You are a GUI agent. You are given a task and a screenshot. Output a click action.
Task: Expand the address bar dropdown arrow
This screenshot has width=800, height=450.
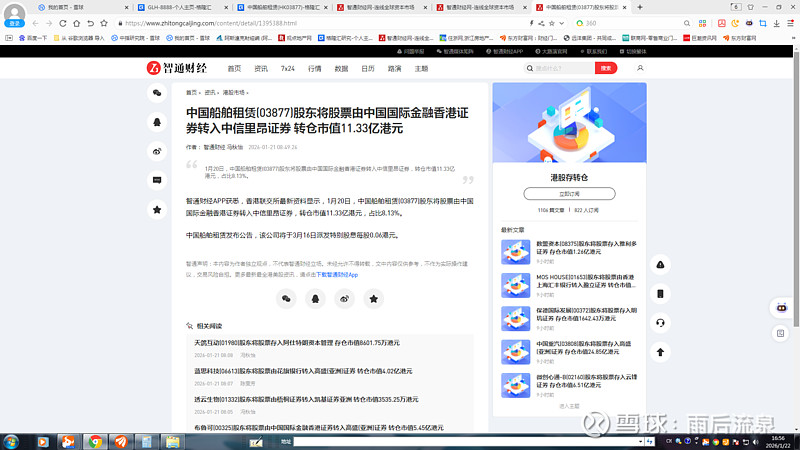pos(562,23)
